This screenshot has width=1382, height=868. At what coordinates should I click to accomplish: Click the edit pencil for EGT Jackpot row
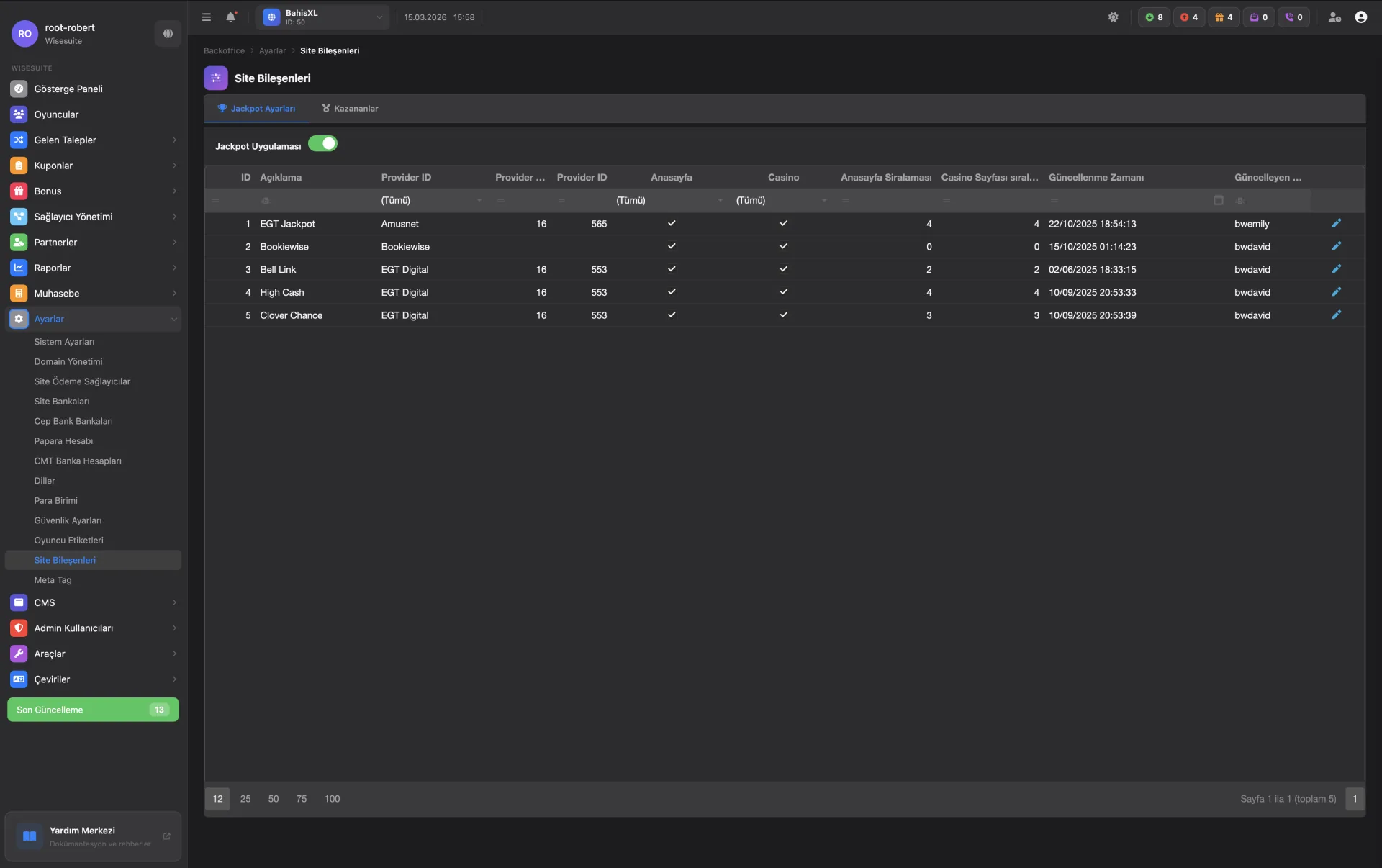[x=1336, y=223]
